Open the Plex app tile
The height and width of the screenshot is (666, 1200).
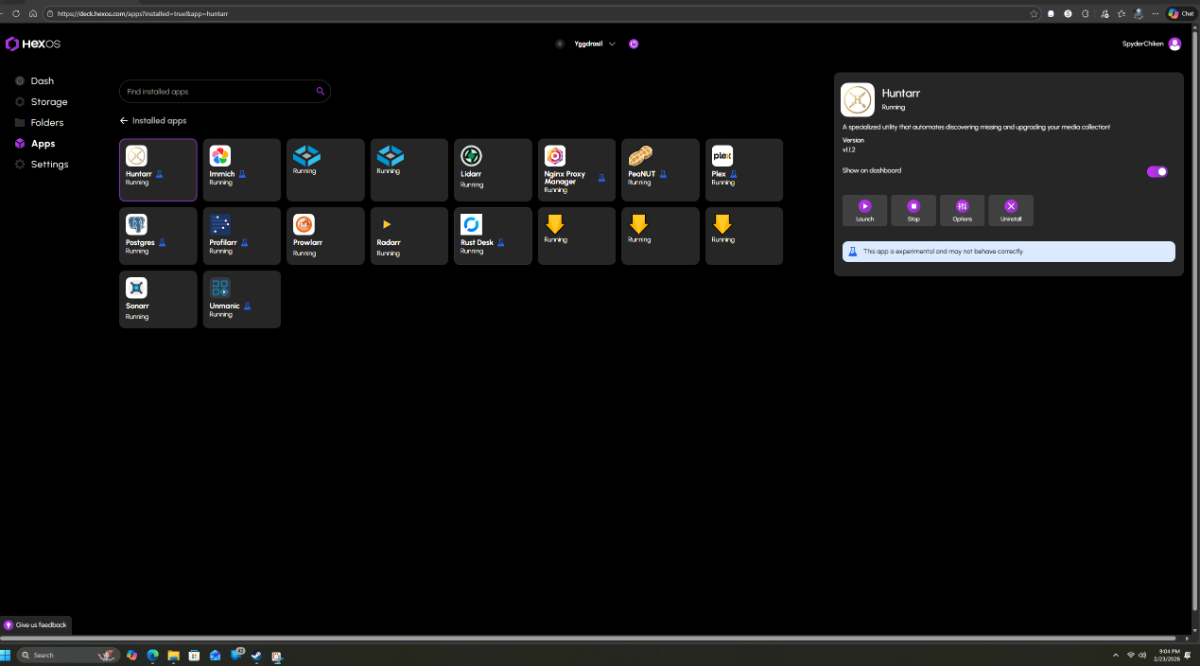[x=744, y=170]
